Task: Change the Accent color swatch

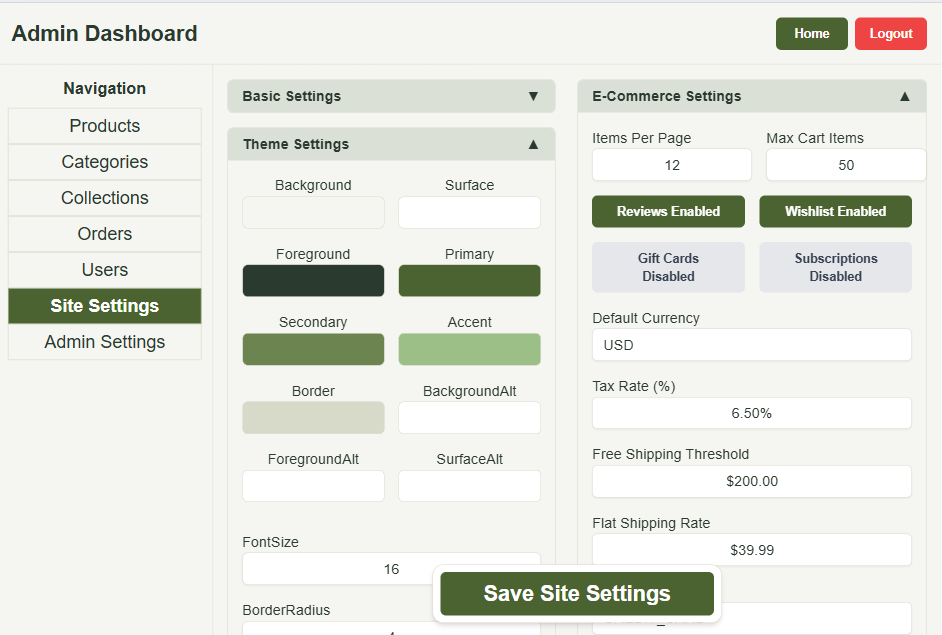Action: click(469, 349)
